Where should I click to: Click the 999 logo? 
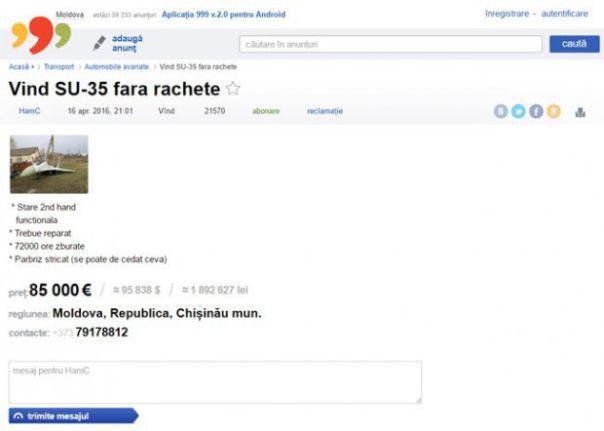(x=41, y=35)
